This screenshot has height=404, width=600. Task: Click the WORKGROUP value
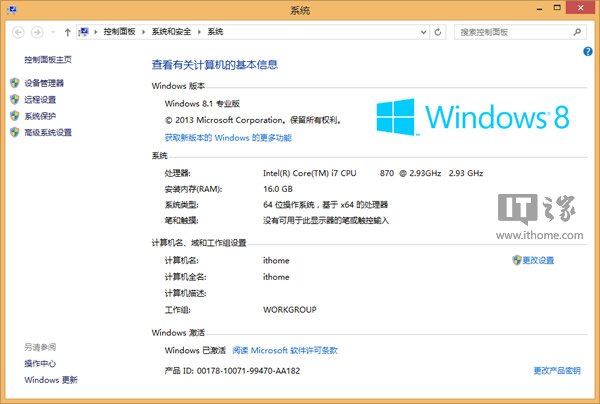pos(290,310)
